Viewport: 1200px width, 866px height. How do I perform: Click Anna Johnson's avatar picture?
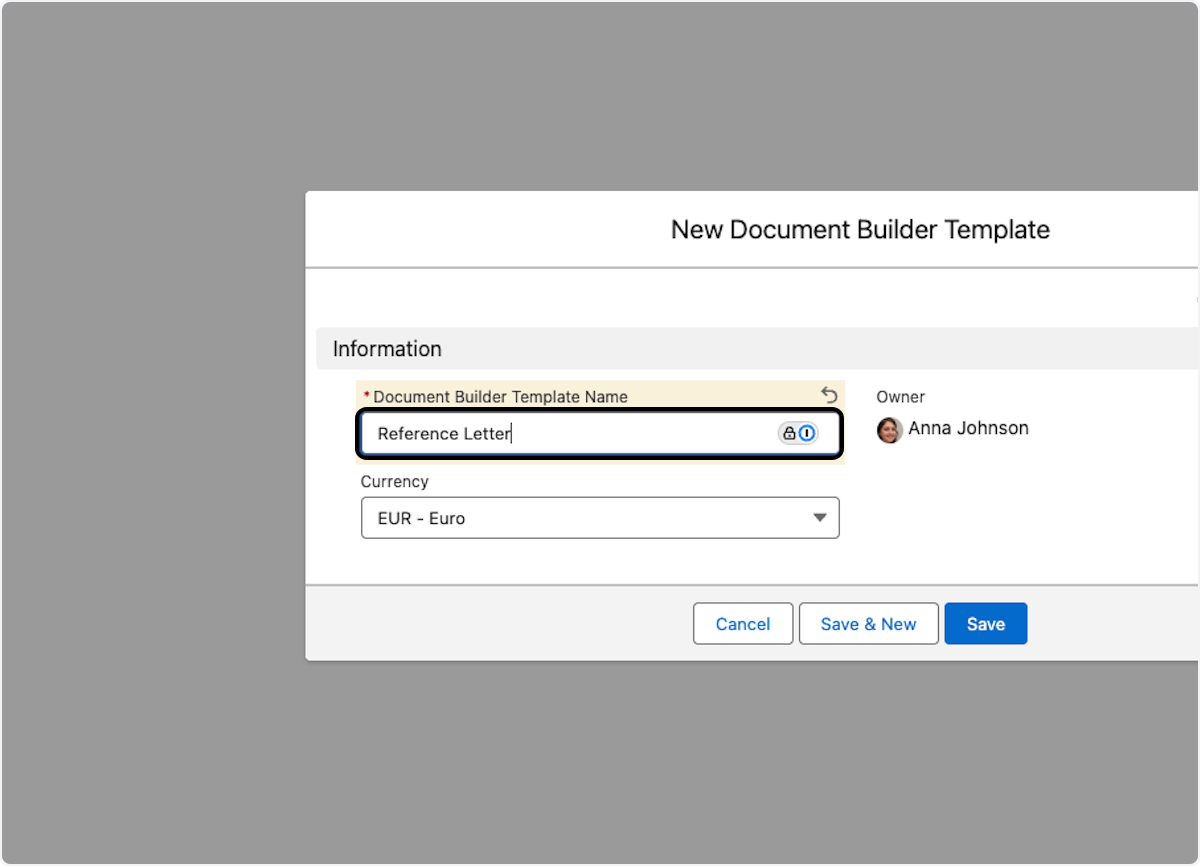point(889,430)
